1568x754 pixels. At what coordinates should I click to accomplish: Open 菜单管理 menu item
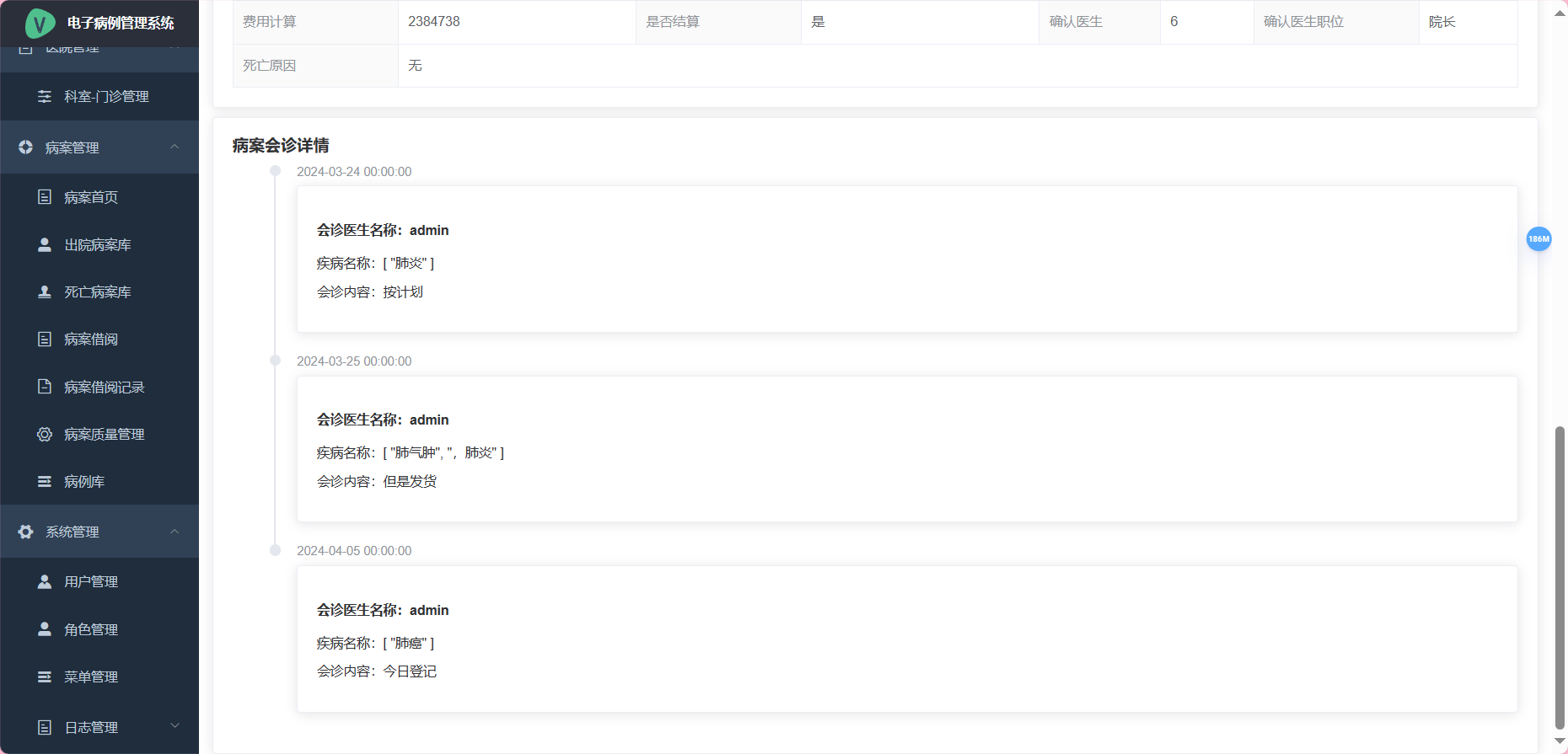pyautogui.click(x=99, y=677)
